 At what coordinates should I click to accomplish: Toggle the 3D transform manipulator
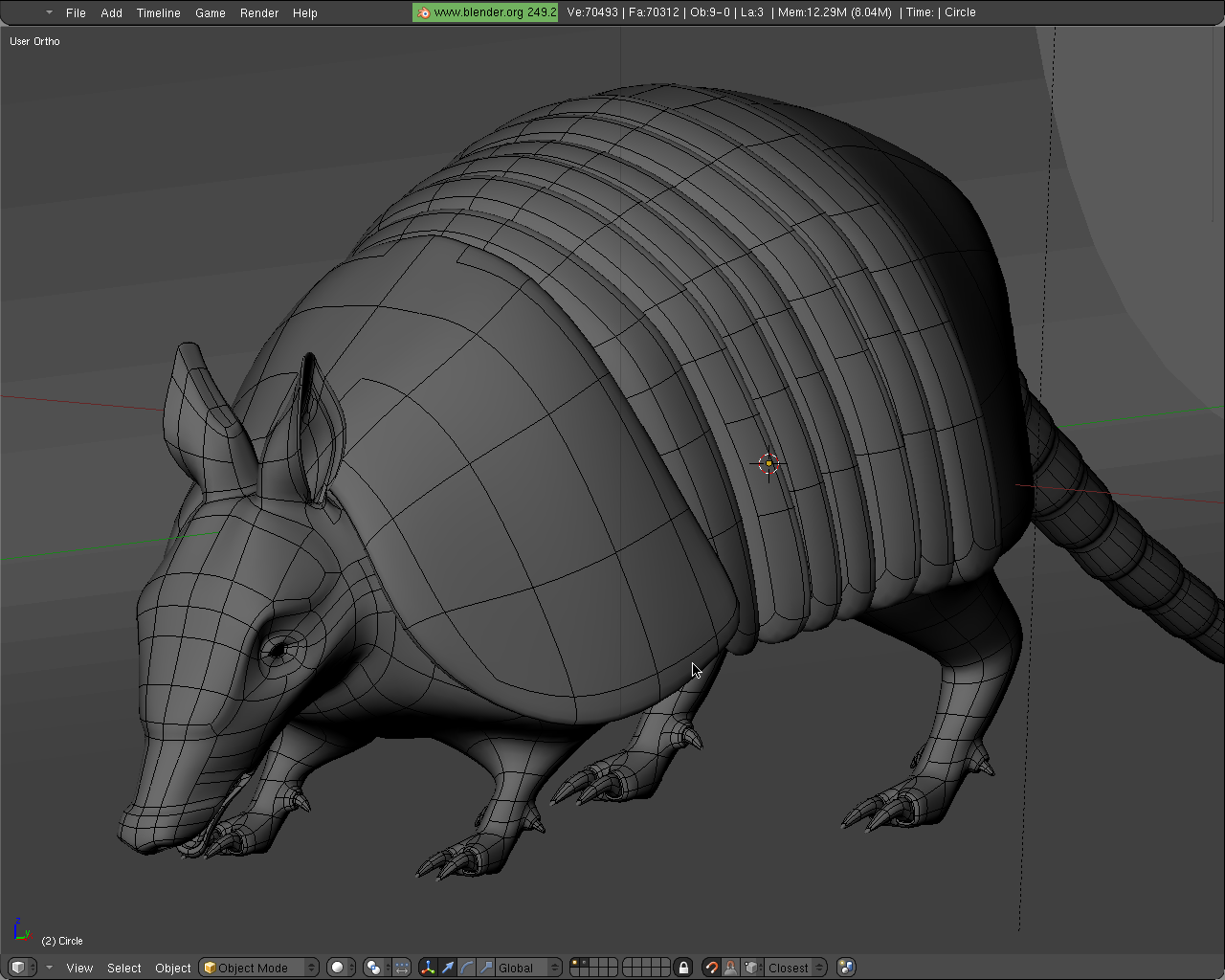(428, 968)
